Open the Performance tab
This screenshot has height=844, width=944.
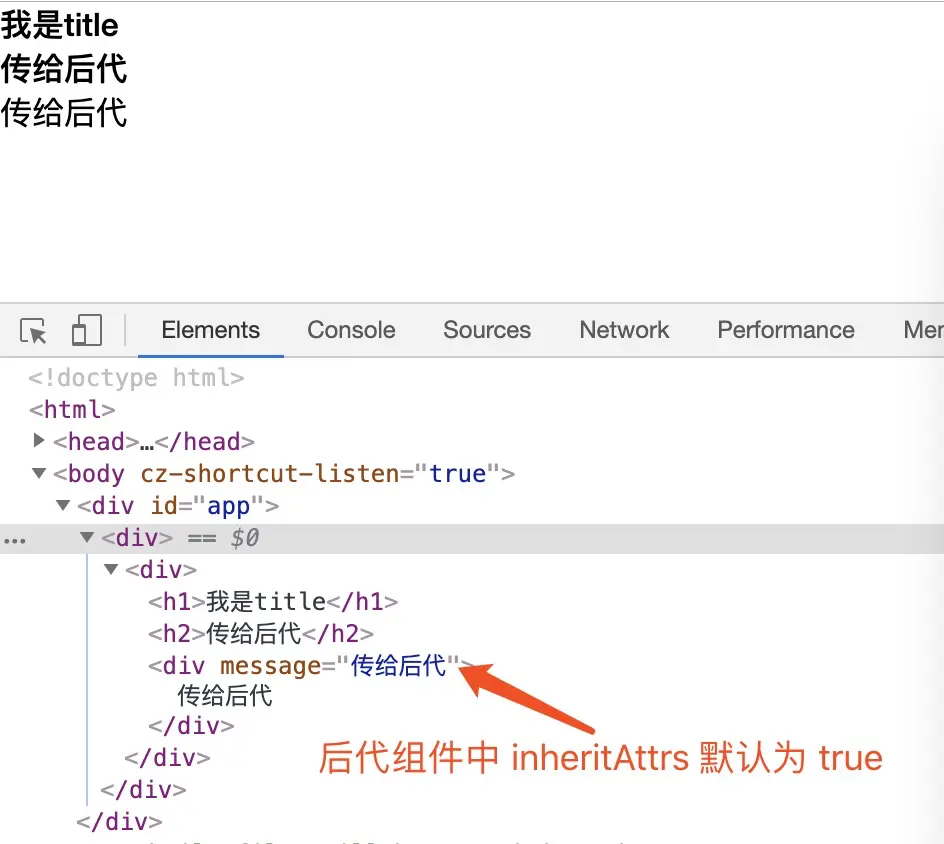pyautogui.click(x=786, y=329)
